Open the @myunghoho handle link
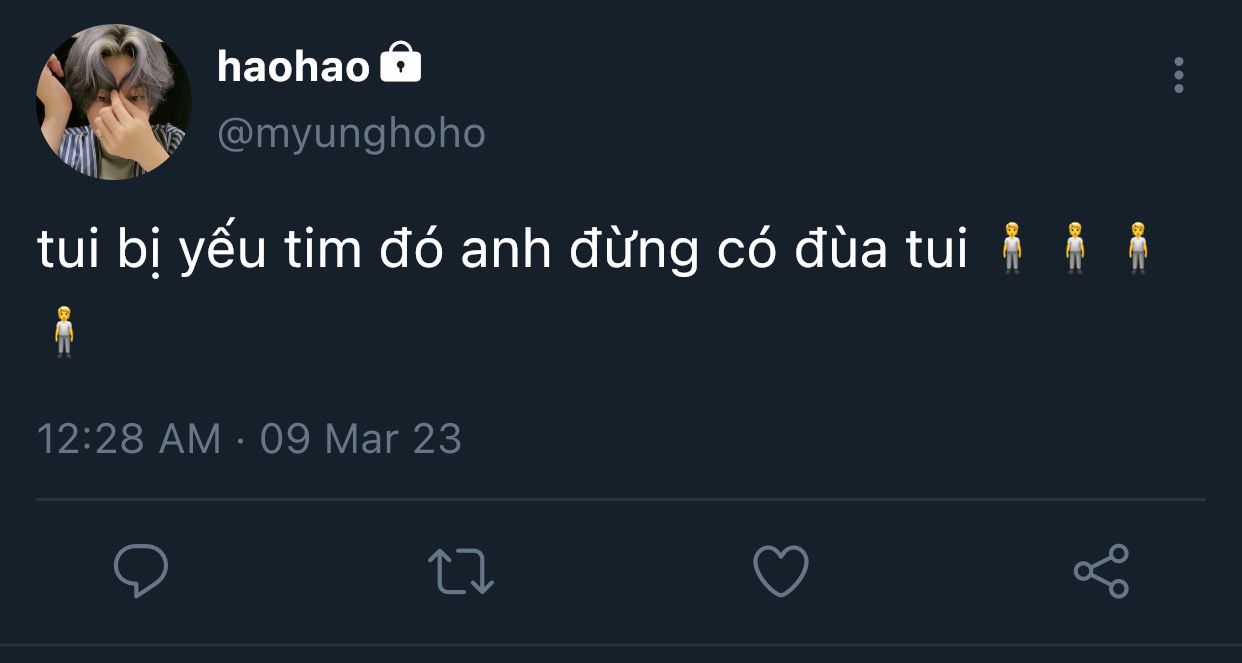 (351, 133)
